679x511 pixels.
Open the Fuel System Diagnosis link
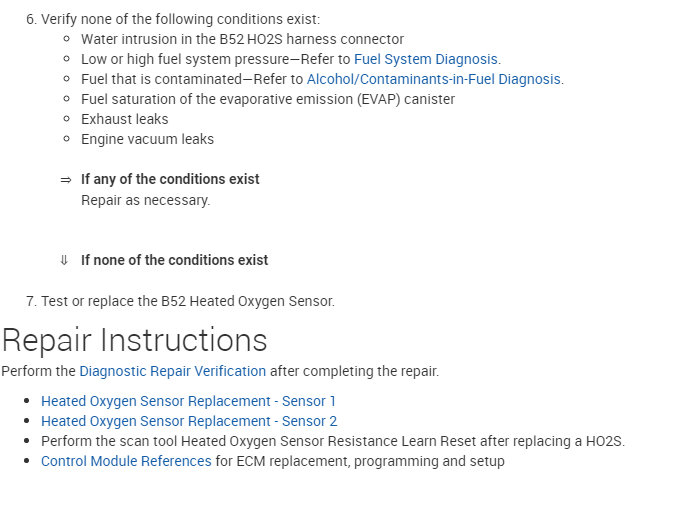point(426,59)
